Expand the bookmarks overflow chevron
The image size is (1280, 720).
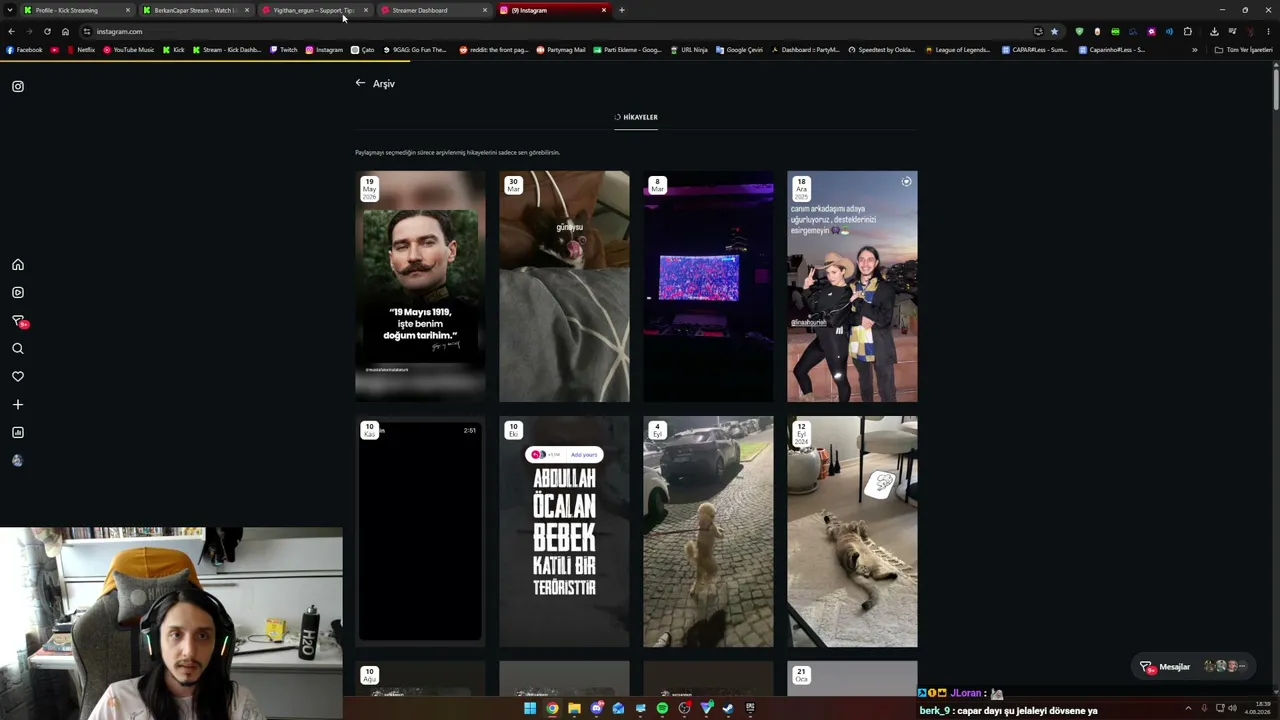click(1194, 50)
